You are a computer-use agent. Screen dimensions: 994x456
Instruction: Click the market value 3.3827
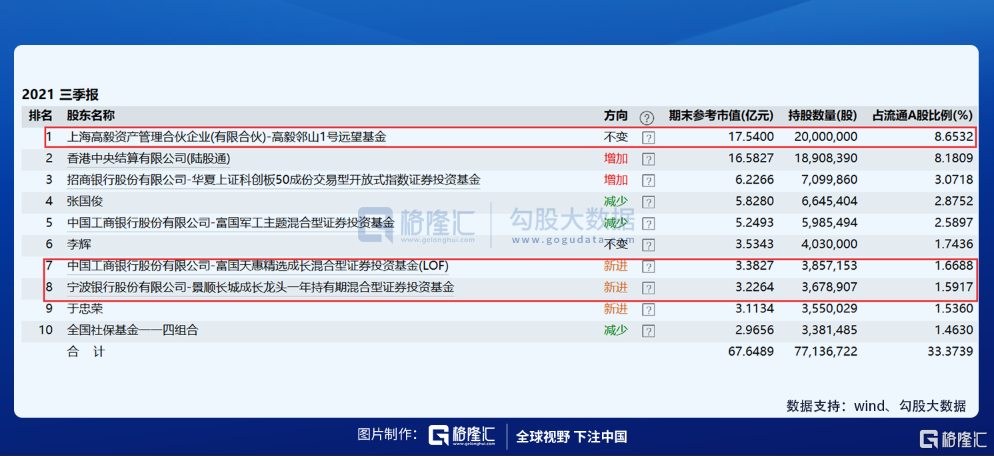754,266
